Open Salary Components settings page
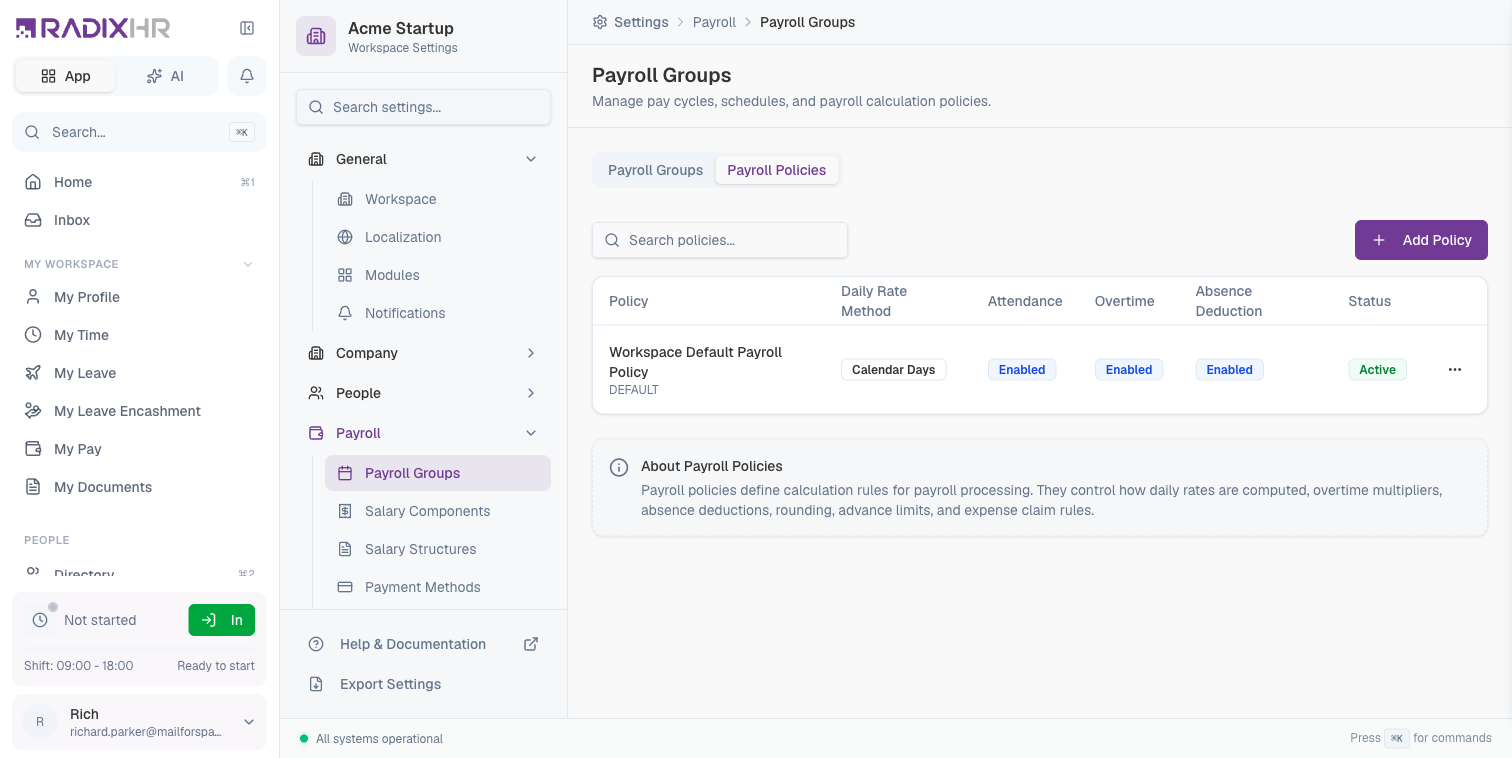 (438, 511)
